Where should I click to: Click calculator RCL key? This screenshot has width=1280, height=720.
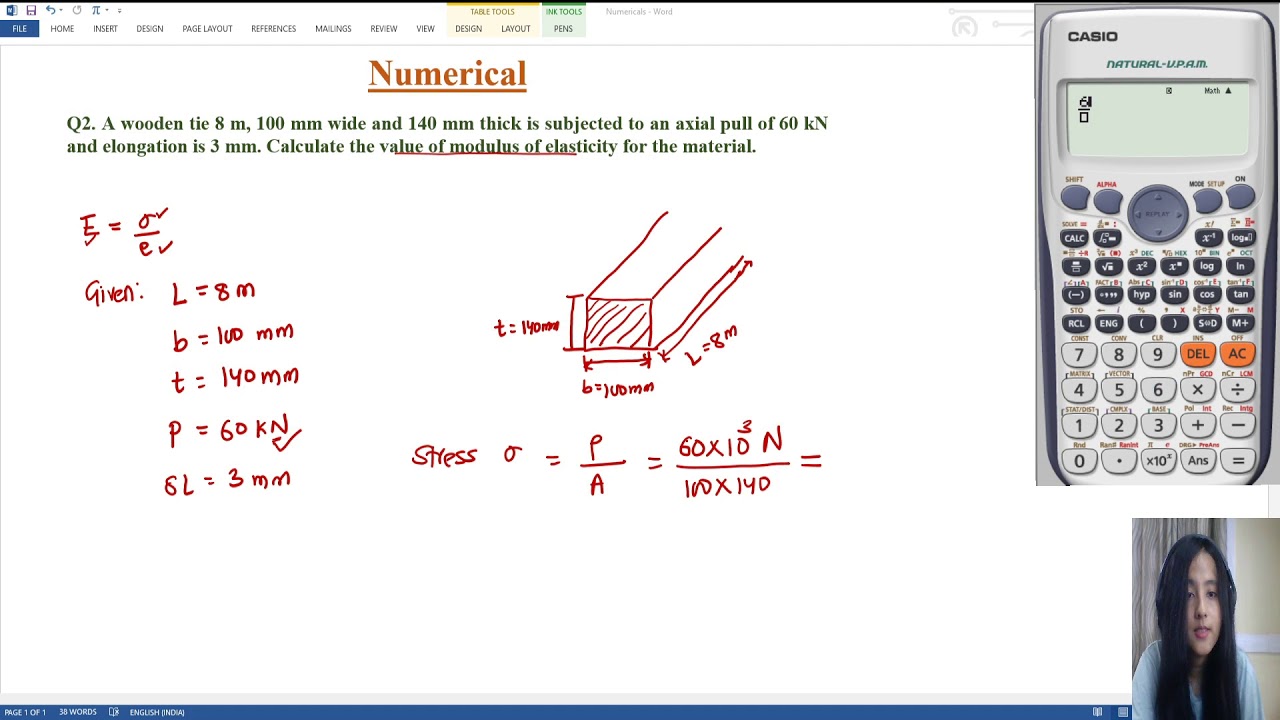point(1075,324)
